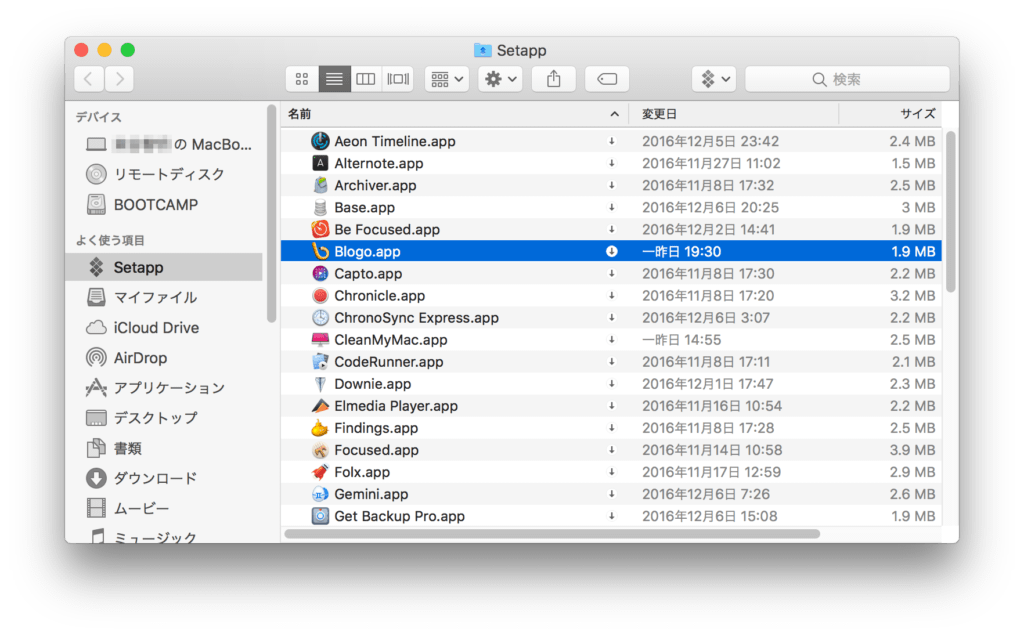The width and height of the screenshot is (1024, 636).
Task: Click the Folx.app icon
Action: [x=320, y=472]
